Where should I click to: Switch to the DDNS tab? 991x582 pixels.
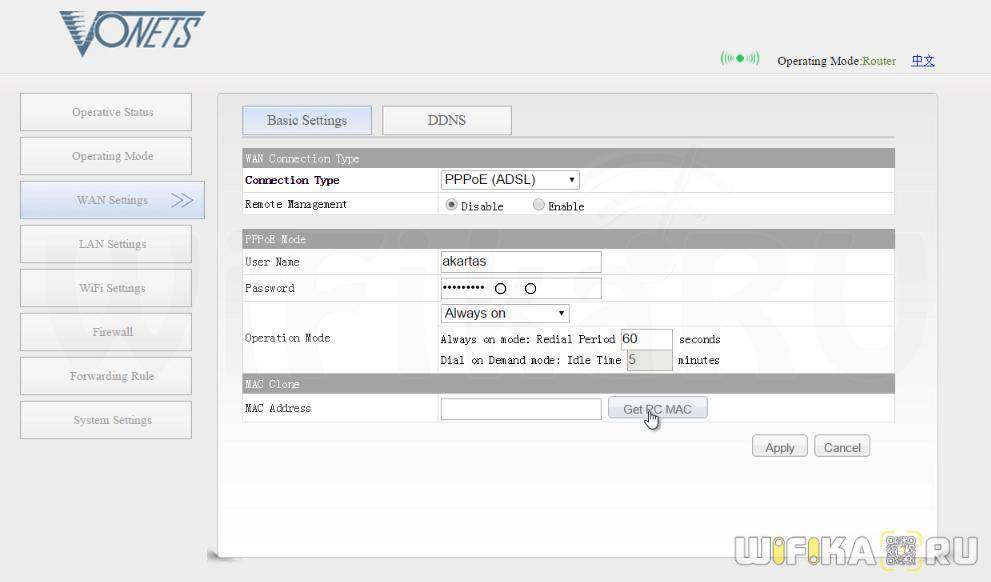tap(446, 120)
